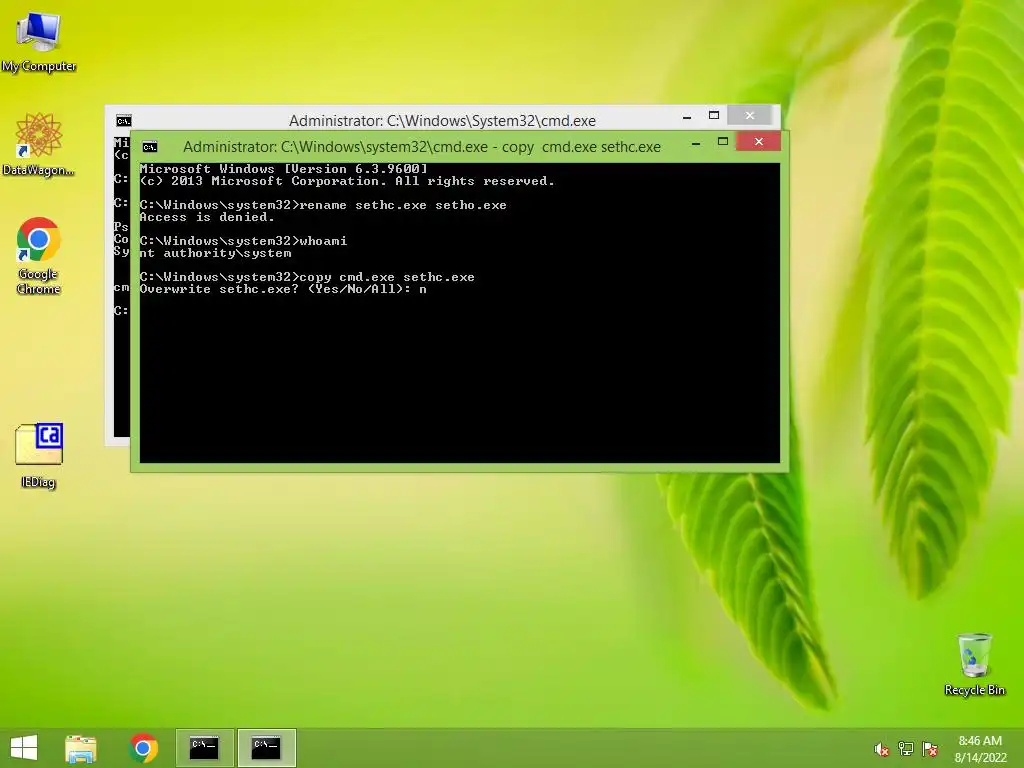Image resolution: width=1024 pixels, height=768 pixels.
Task: Select second cmd taskbar window
Action: 266,748
